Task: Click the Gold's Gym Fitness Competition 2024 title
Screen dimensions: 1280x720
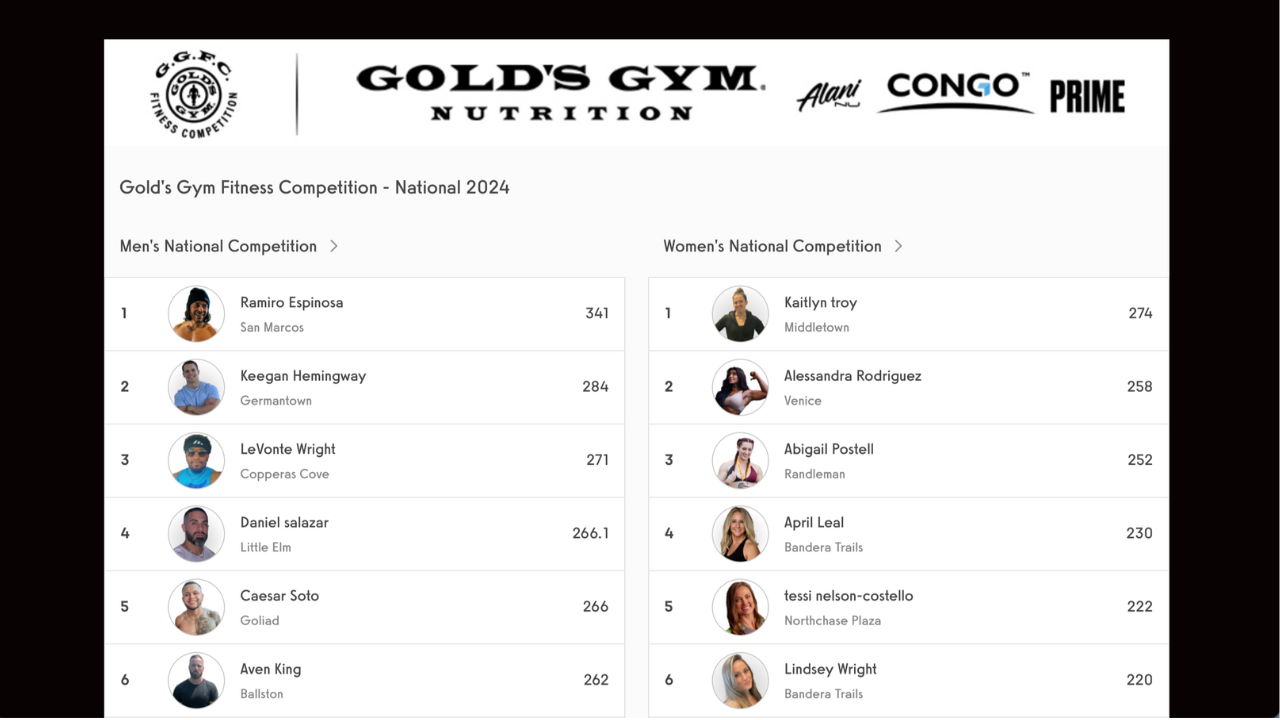Action: click(x=314, y=187)
